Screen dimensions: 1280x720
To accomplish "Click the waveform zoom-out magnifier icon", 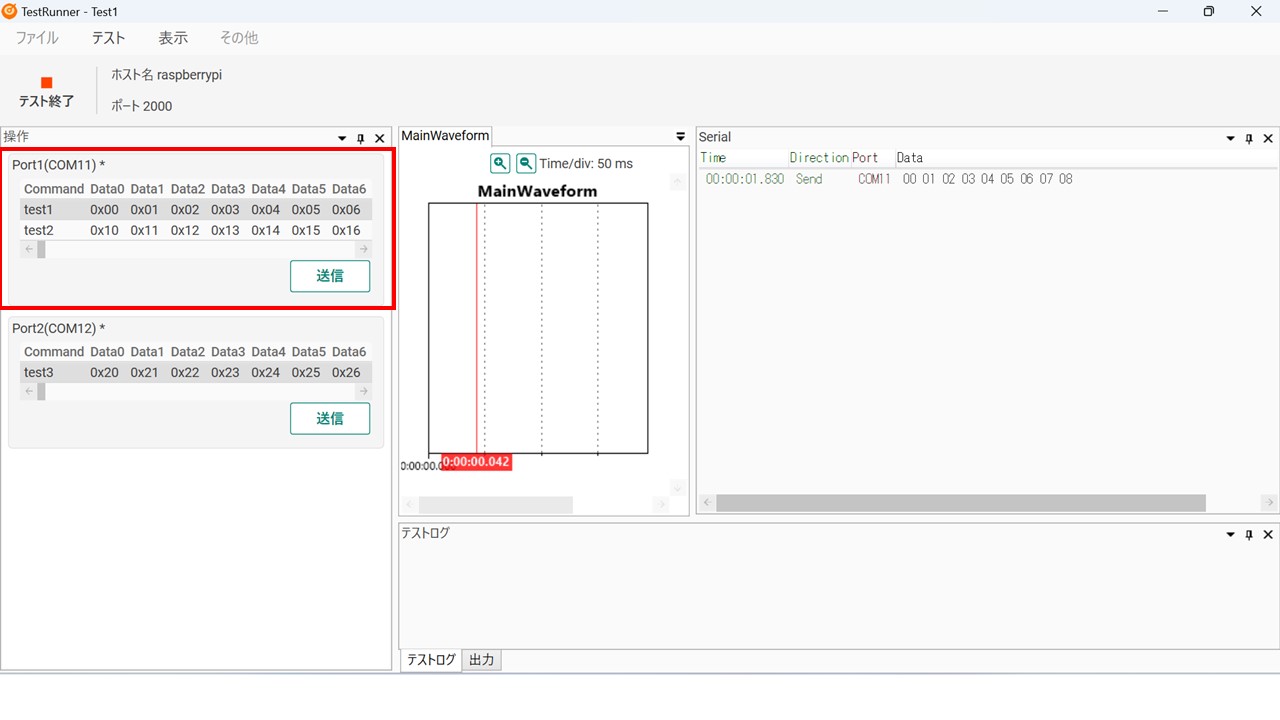I will point(525,164).
